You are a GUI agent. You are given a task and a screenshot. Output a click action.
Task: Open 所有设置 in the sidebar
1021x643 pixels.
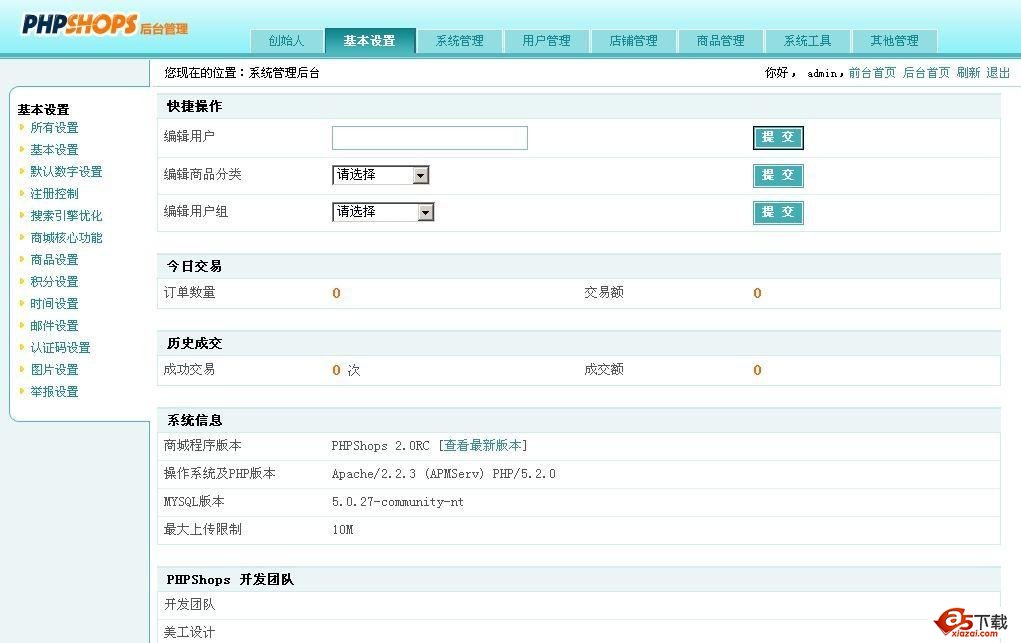pos(54,128)
